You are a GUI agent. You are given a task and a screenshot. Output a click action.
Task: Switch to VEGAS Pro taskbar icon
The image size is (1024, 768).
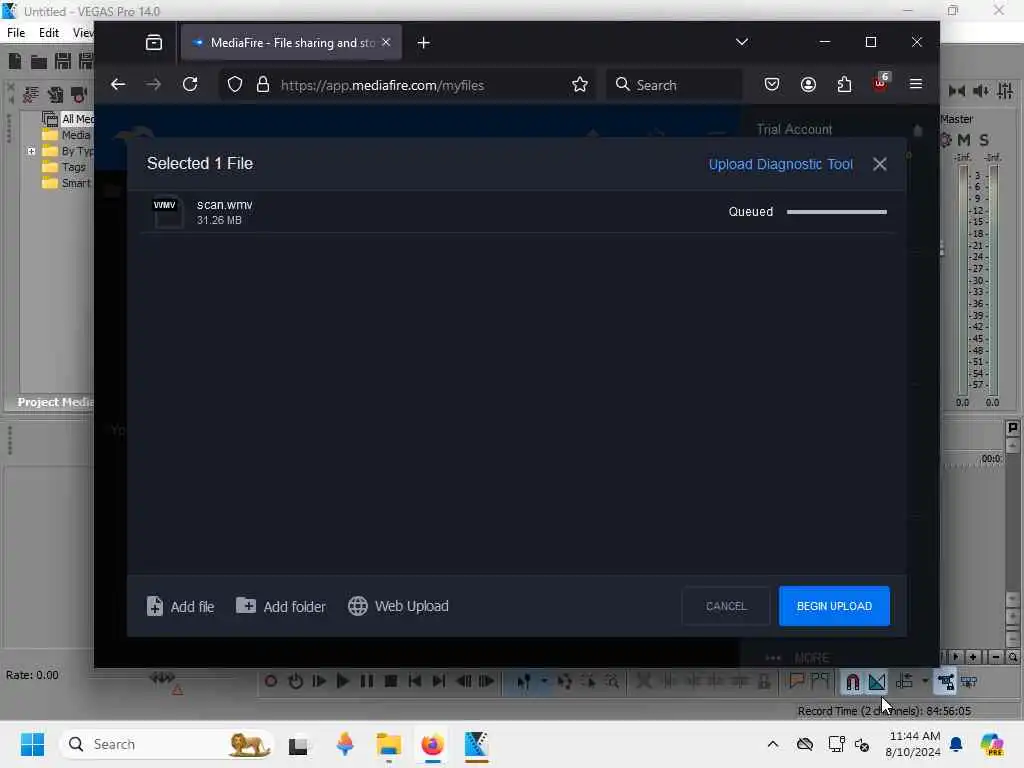[x=476, y=744]
